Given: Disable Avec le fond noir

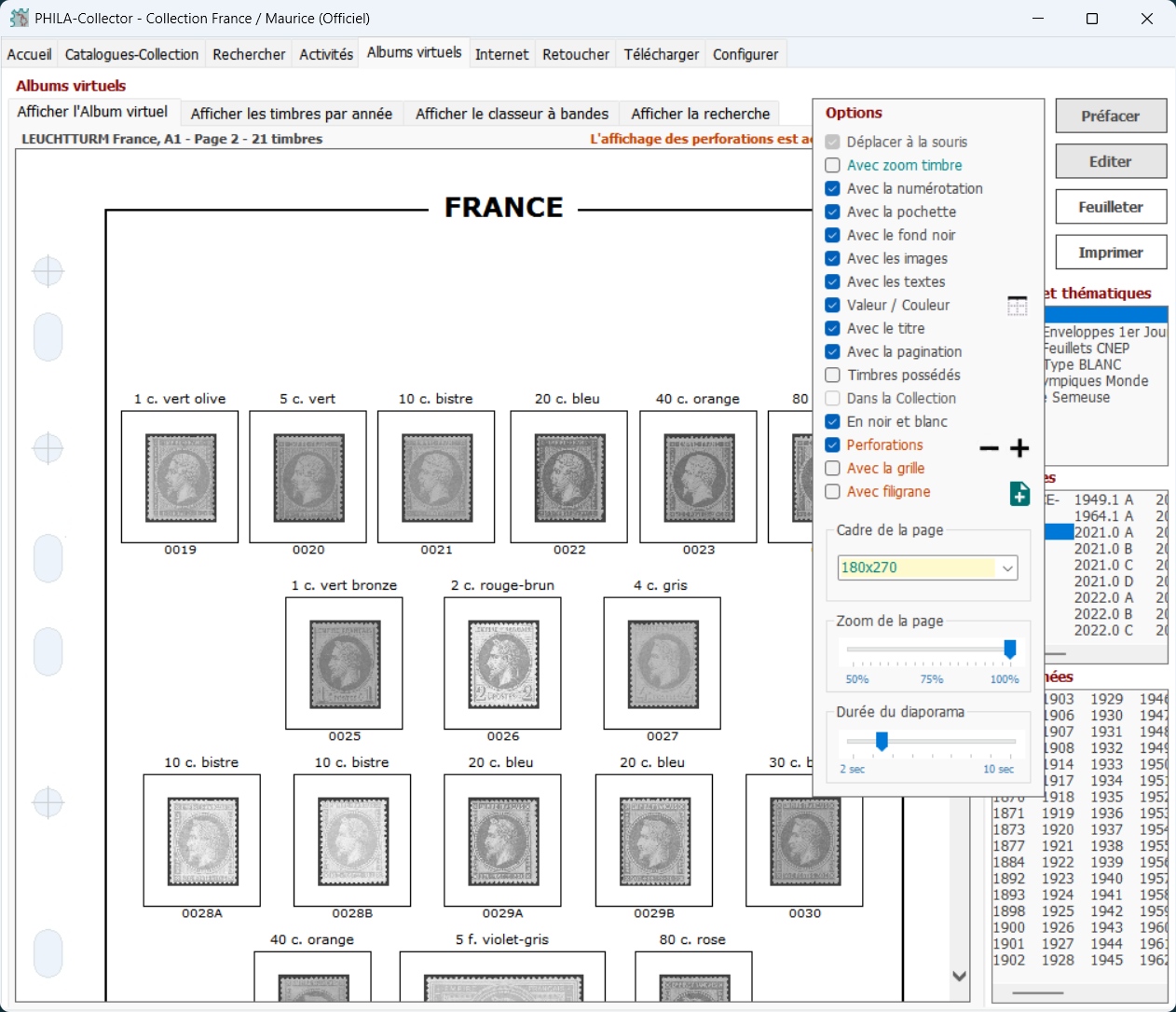Looking at the screenshot, I should point(833,235).
